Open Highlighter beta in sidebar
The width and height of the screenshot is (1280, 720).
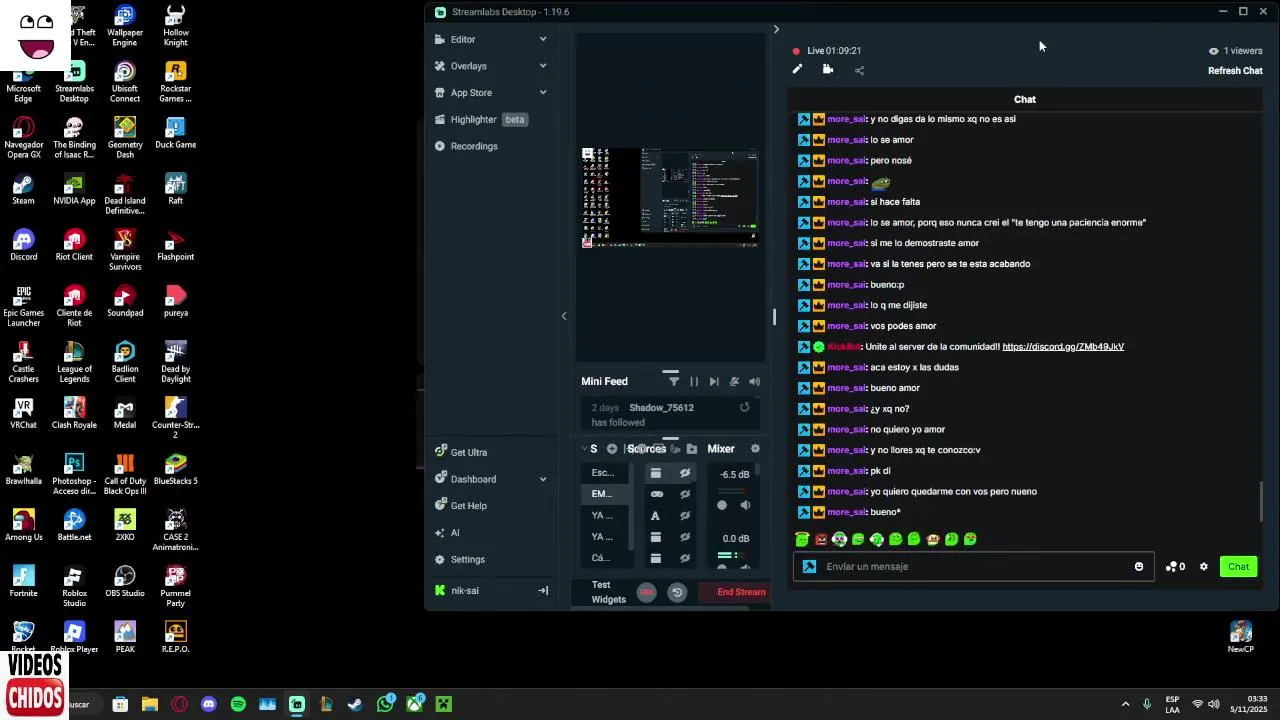coord(481,119)
